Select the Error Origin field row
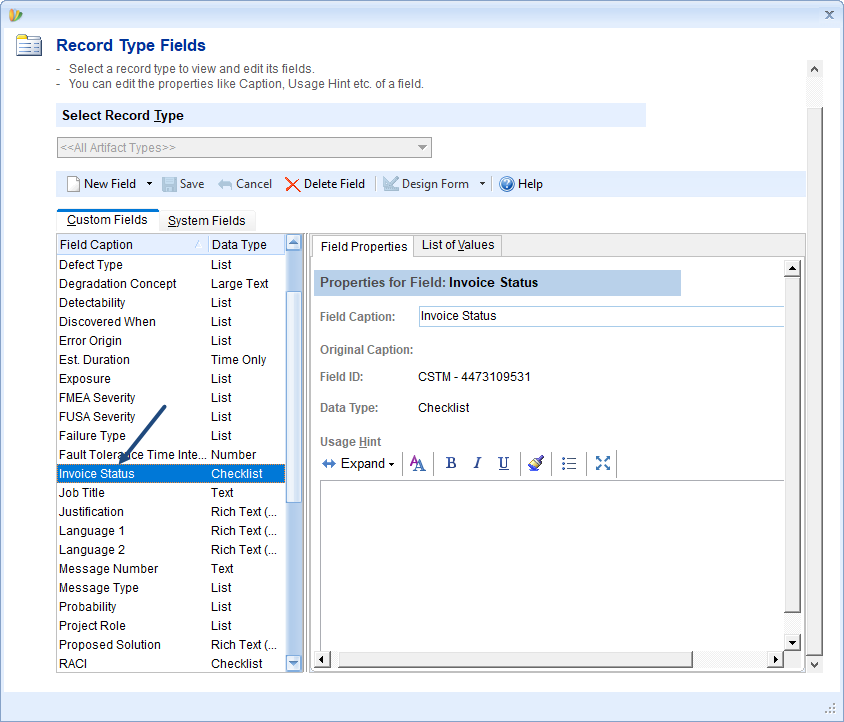844x722 pixels. tap(171, 341)
